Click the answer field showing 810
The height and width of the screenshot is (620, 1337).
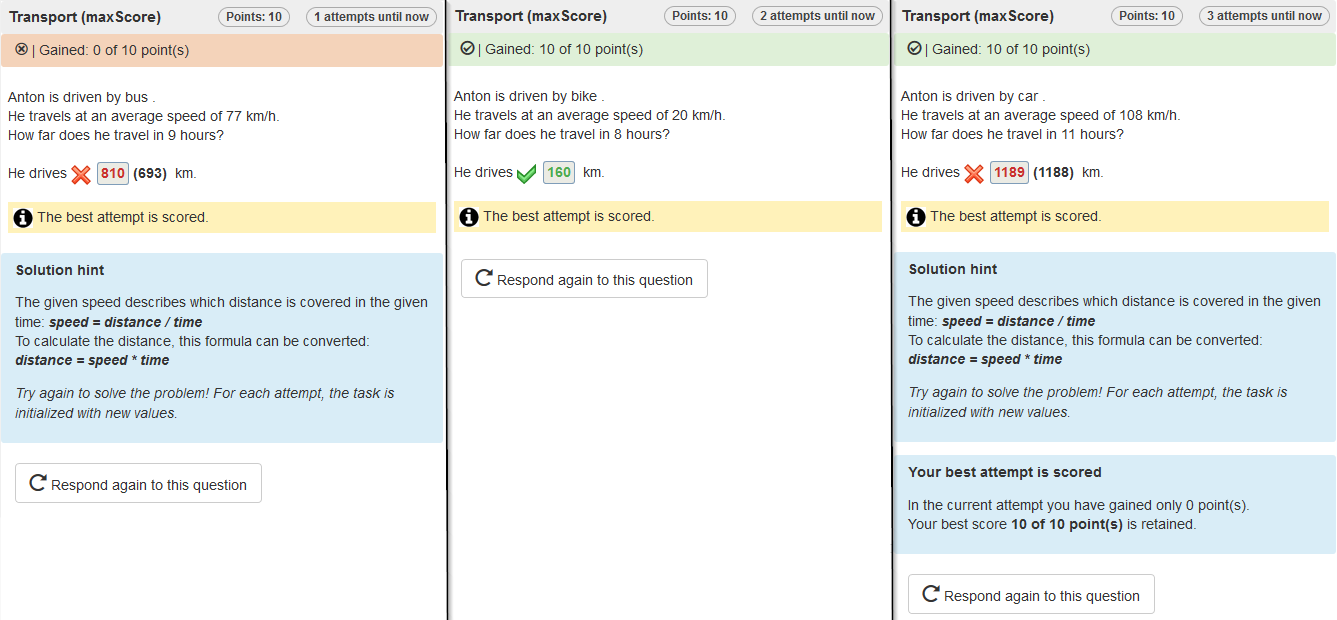coord(113,173)
